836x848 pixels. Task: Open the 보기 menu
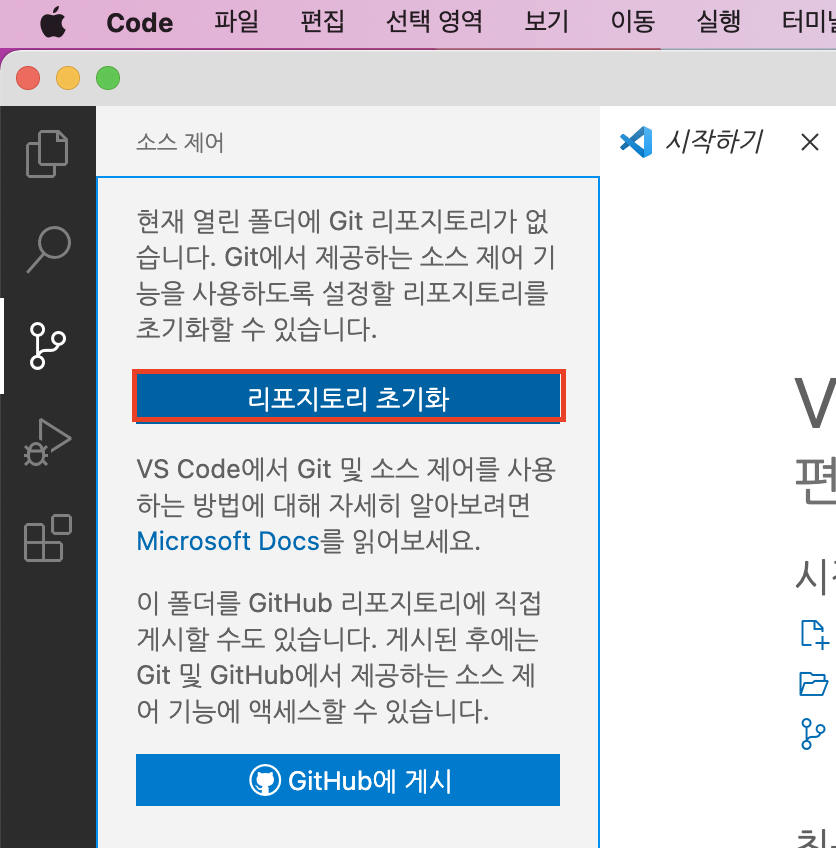pos(547,22)
